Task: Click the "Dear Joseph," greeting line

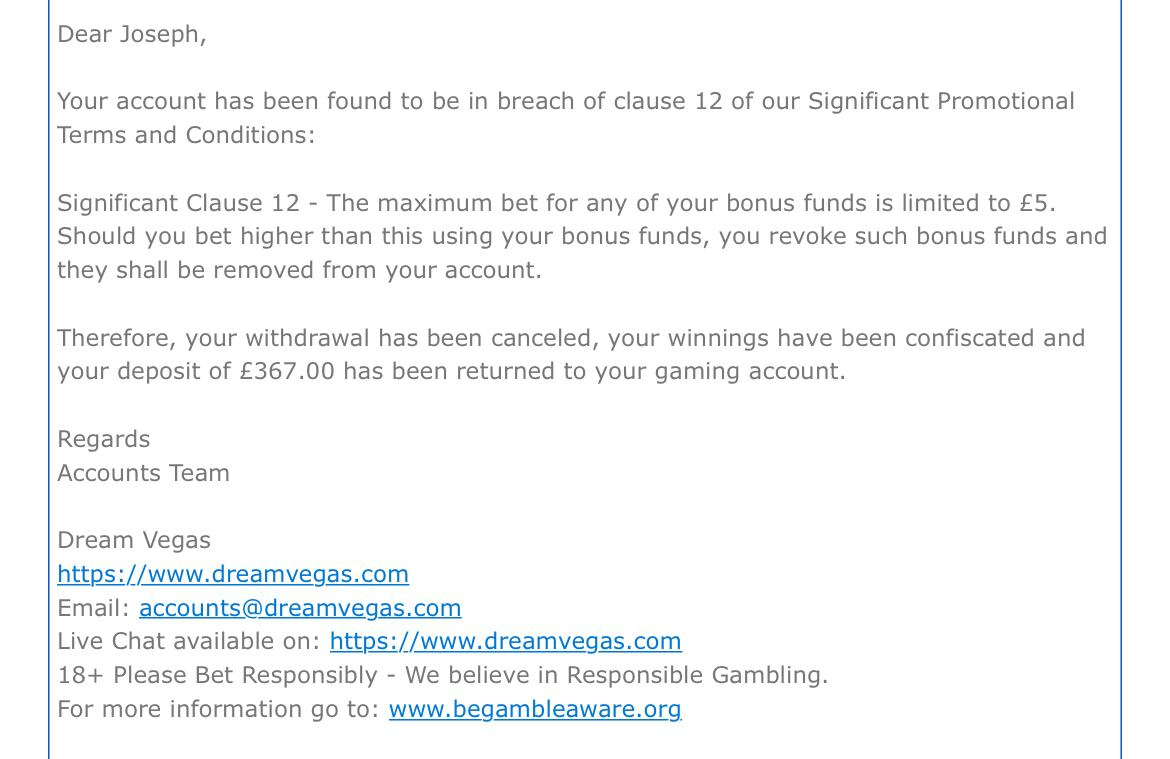Action: click(132, 34)
